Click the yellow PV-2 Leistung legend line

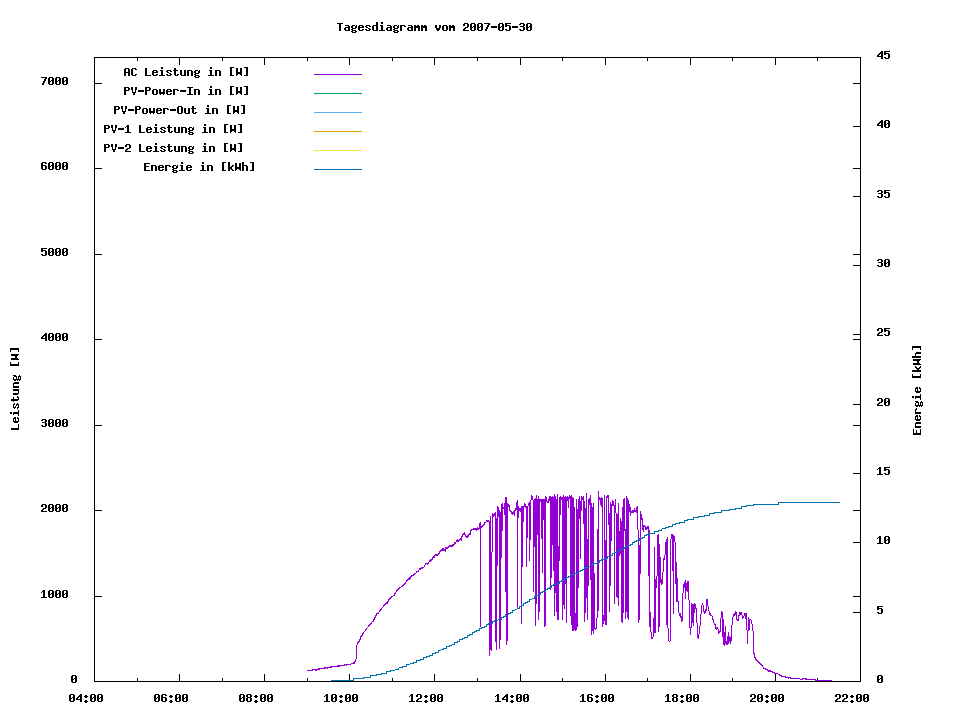tap(337, 150)
